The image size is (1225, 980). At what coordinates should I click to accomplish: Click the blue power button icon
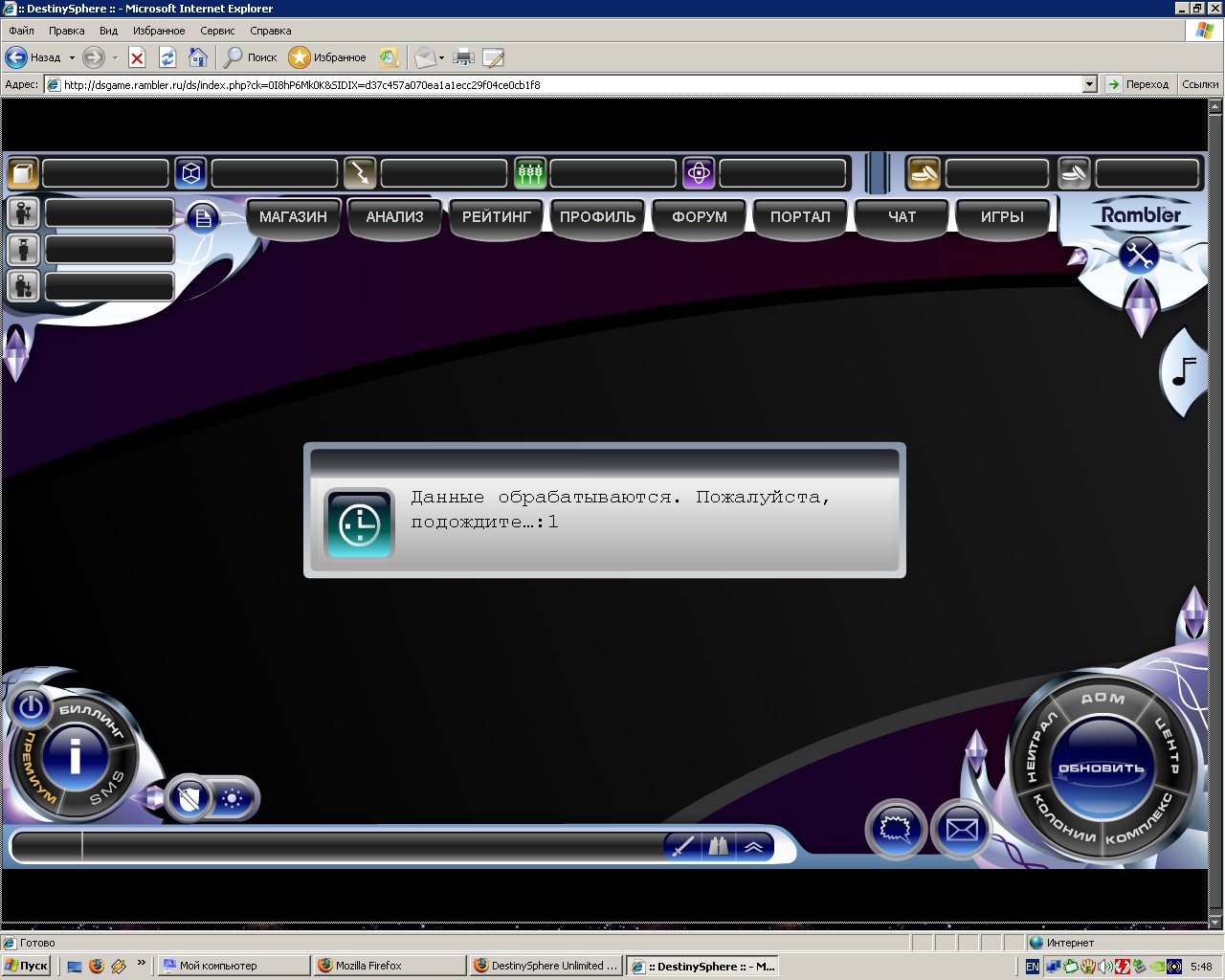tap(31, 707)
